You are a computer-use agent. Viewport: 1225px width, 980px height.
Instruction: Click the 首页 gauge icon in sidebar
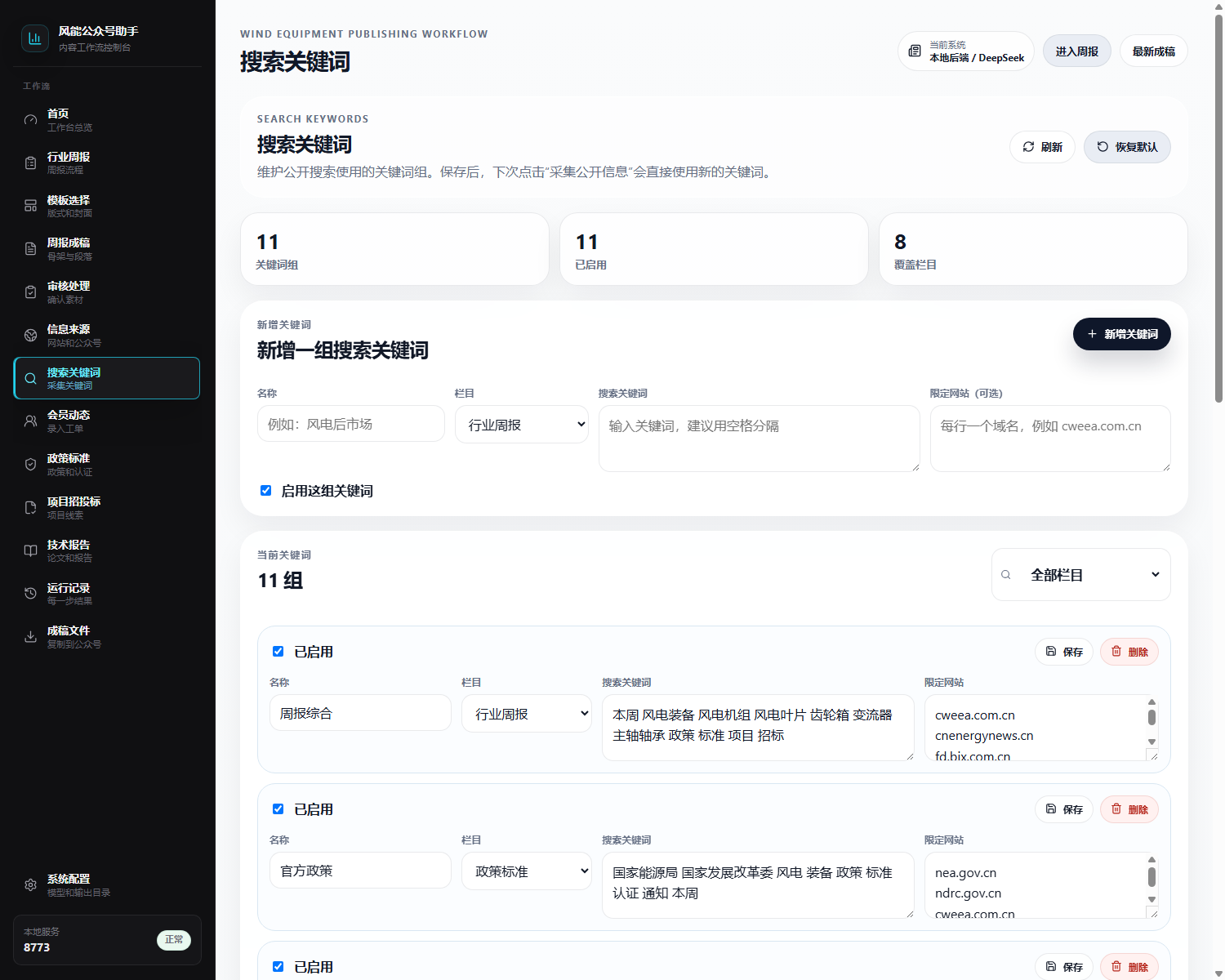coord(30,120)
